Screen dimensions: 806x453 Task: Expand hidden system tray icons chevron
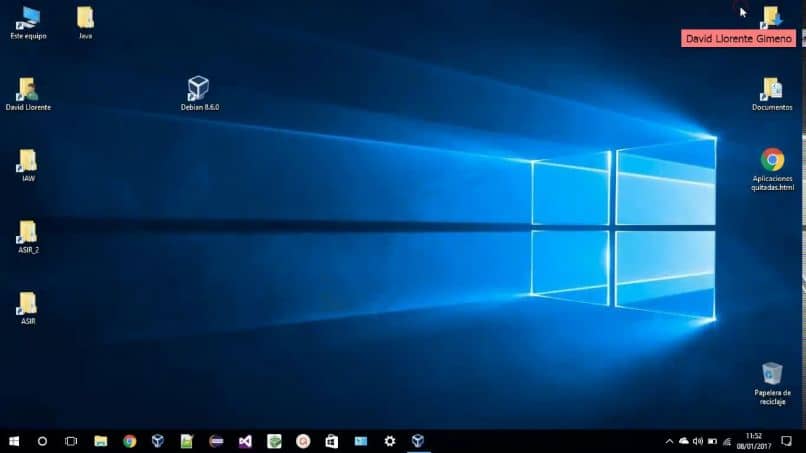[x=669, y=441]
